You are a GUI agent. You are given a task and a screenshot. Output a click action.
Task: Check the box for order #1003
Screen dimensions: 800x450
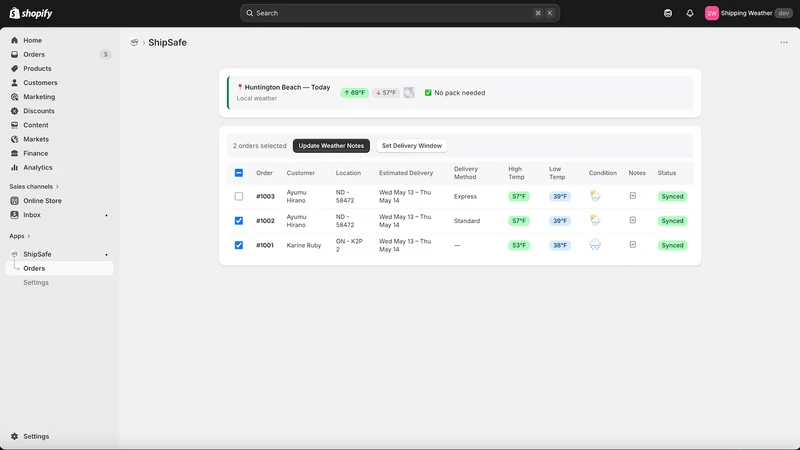[x=239, y=196]
